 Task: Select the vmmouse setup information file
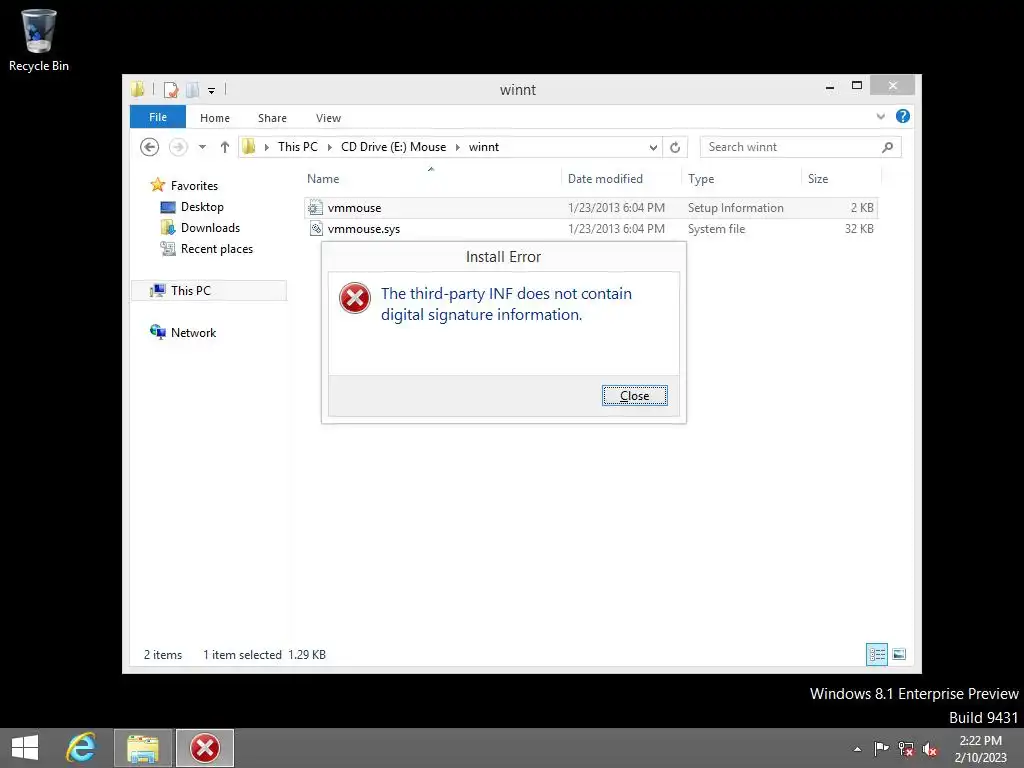[591, 208]
